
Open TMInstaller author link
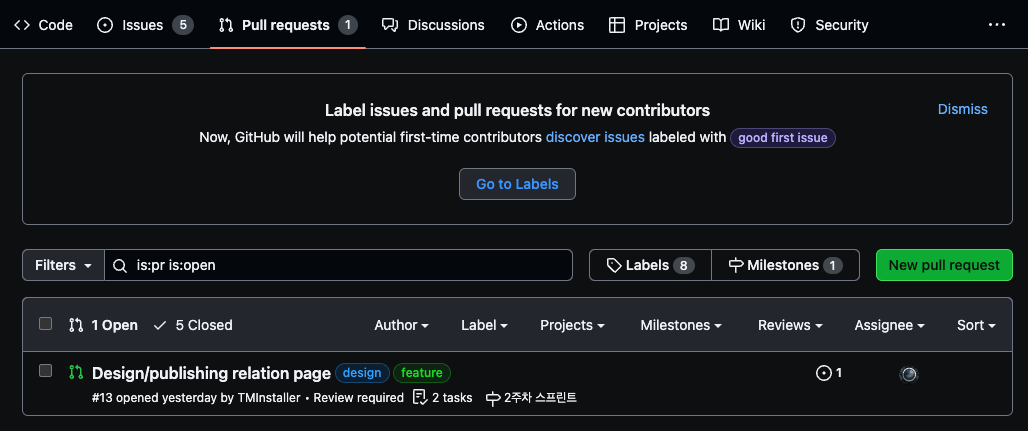[x=269, y=398]
